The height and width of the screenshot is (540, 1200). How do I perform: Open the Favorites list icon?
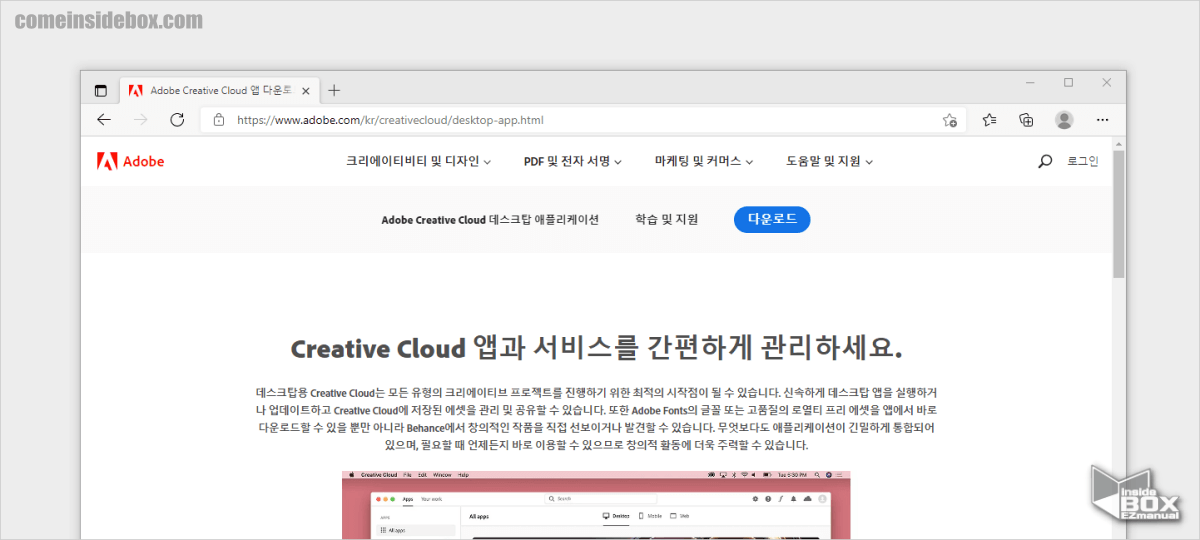pyautogui.click(x=989, y=120)
